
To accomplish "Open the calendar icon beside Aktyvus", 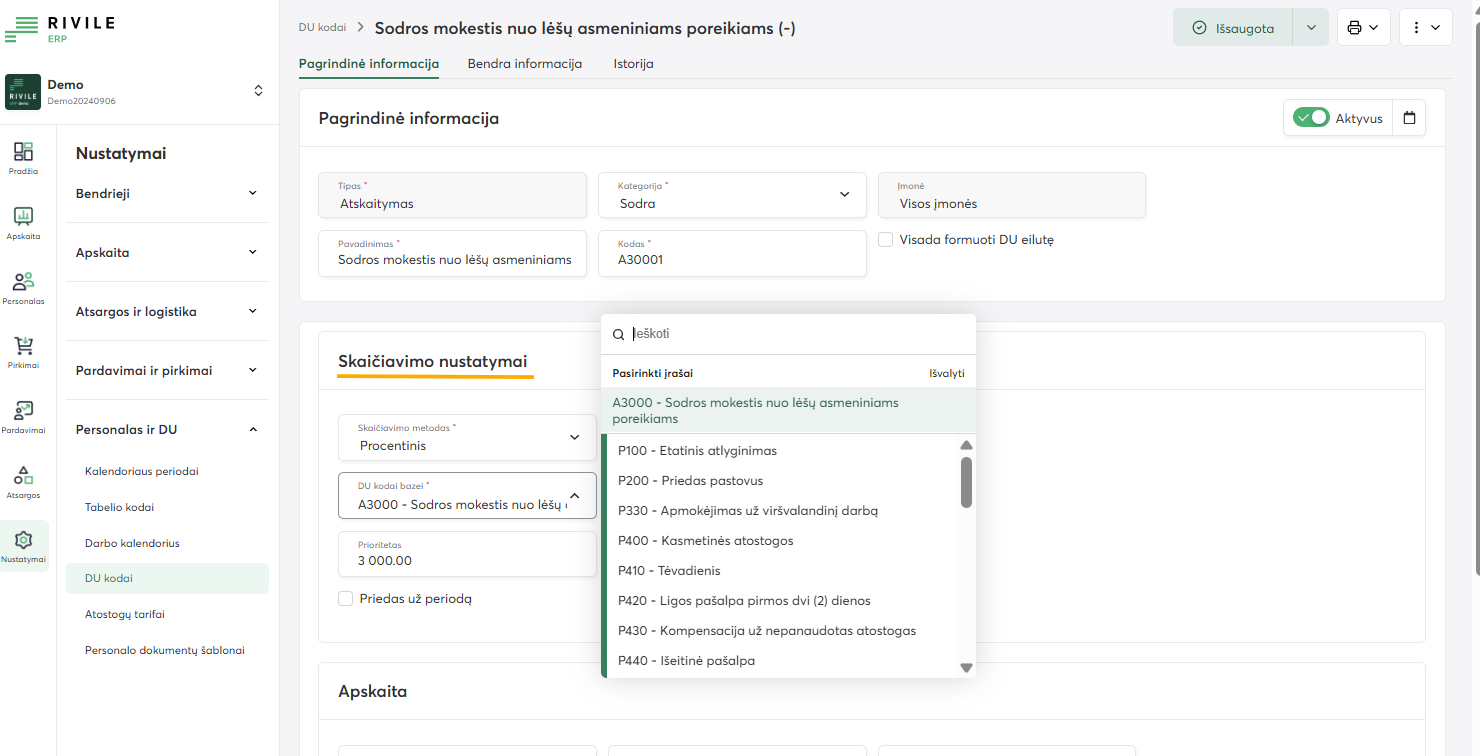I will pyautogui.click(x=1409, y=118).
